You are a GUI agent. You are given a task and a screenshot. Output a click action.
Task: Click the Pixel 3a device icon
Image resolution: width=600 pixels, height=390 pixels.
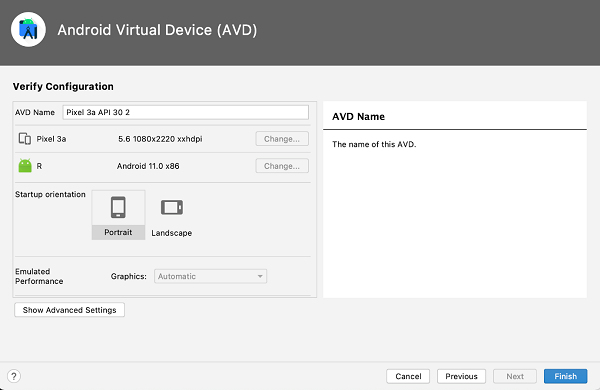(x=25, y=139)
